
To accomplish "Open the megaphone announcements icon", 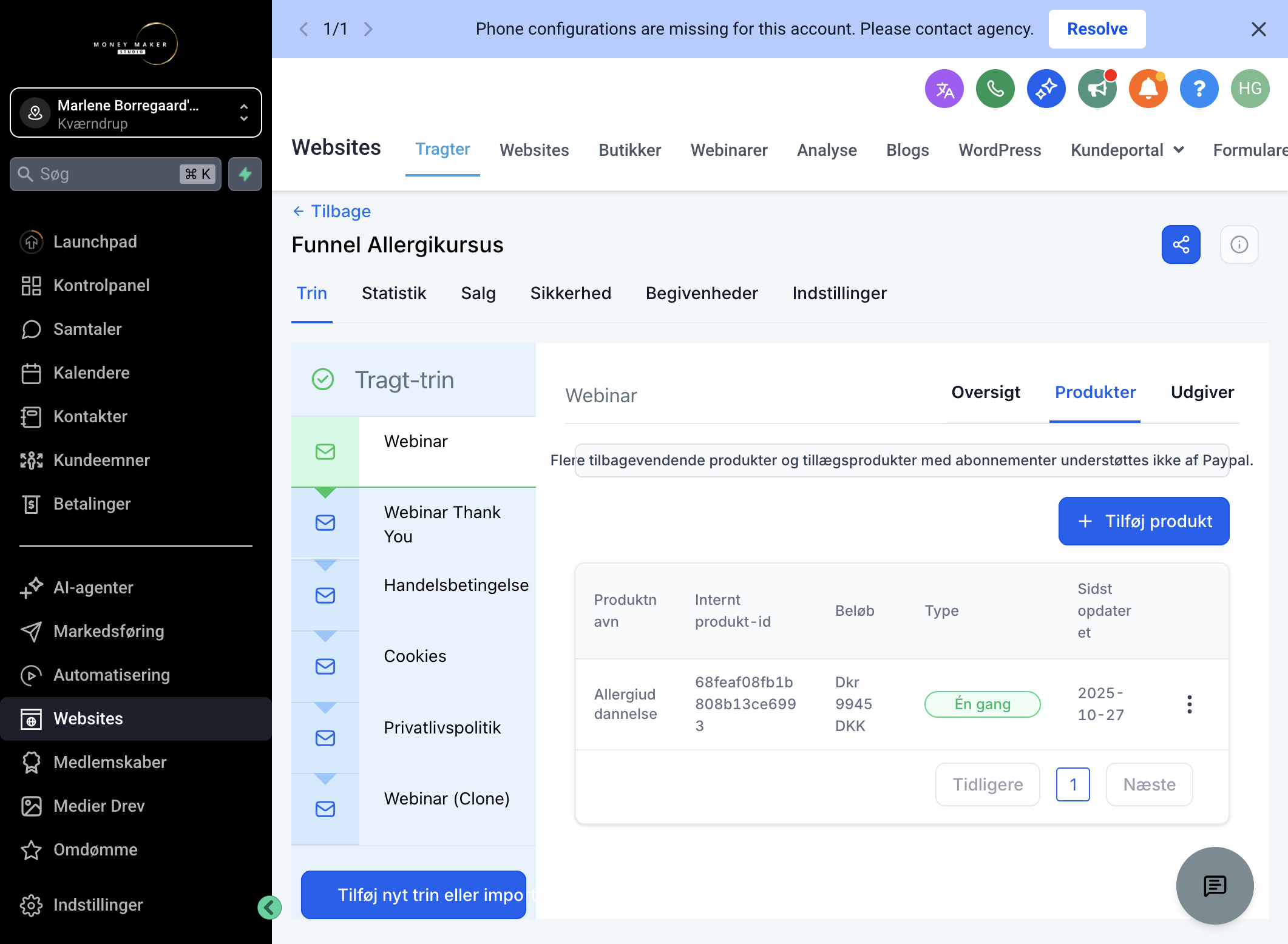I will point(1097,89).
